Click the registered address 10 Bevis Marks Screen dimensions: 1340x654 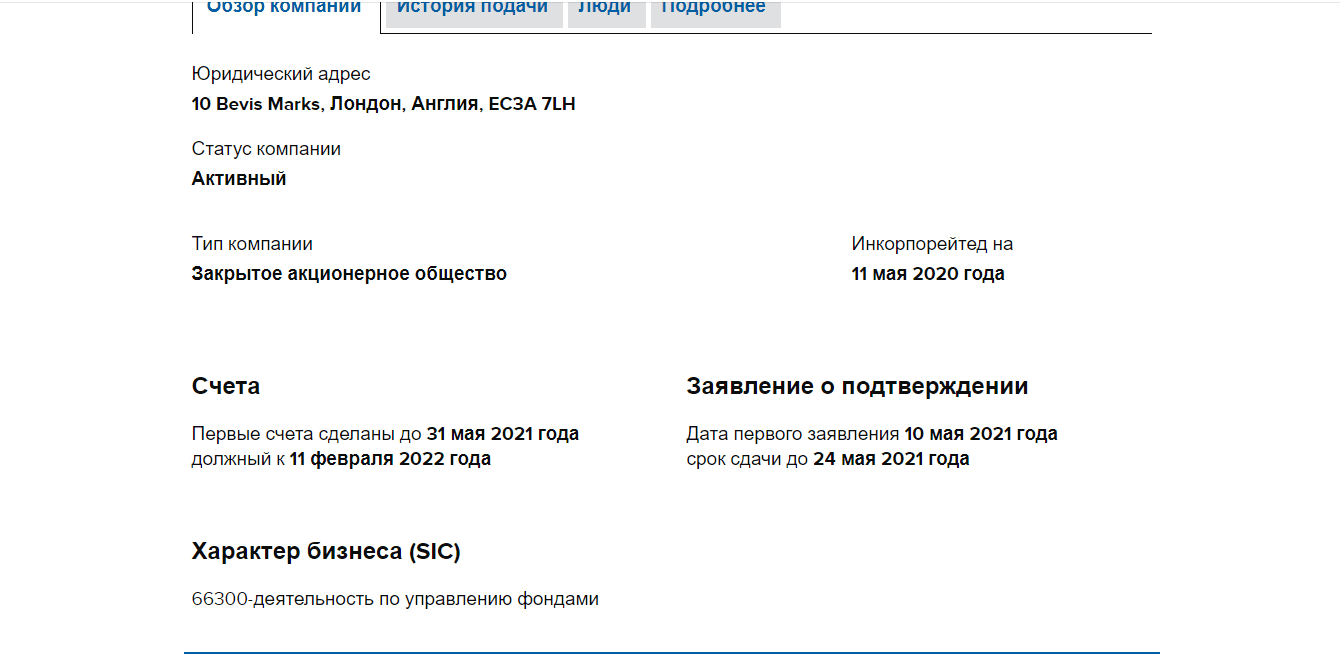[x=384, y=103]
